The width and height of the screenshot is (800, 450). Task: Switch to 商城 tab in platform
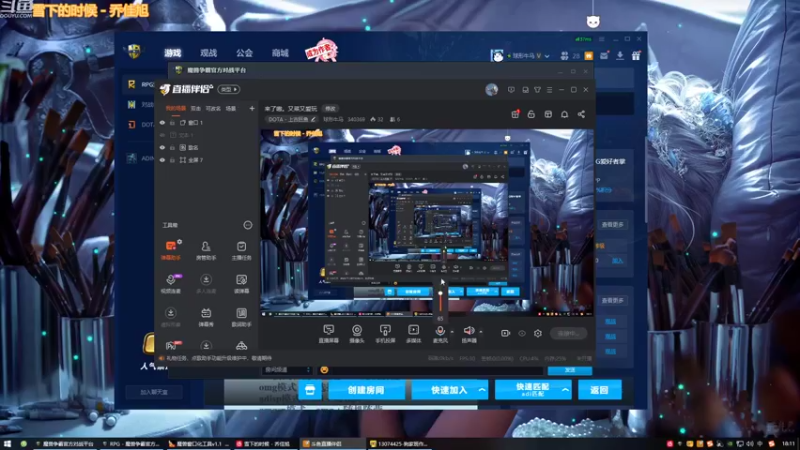[x=280, y=53]
